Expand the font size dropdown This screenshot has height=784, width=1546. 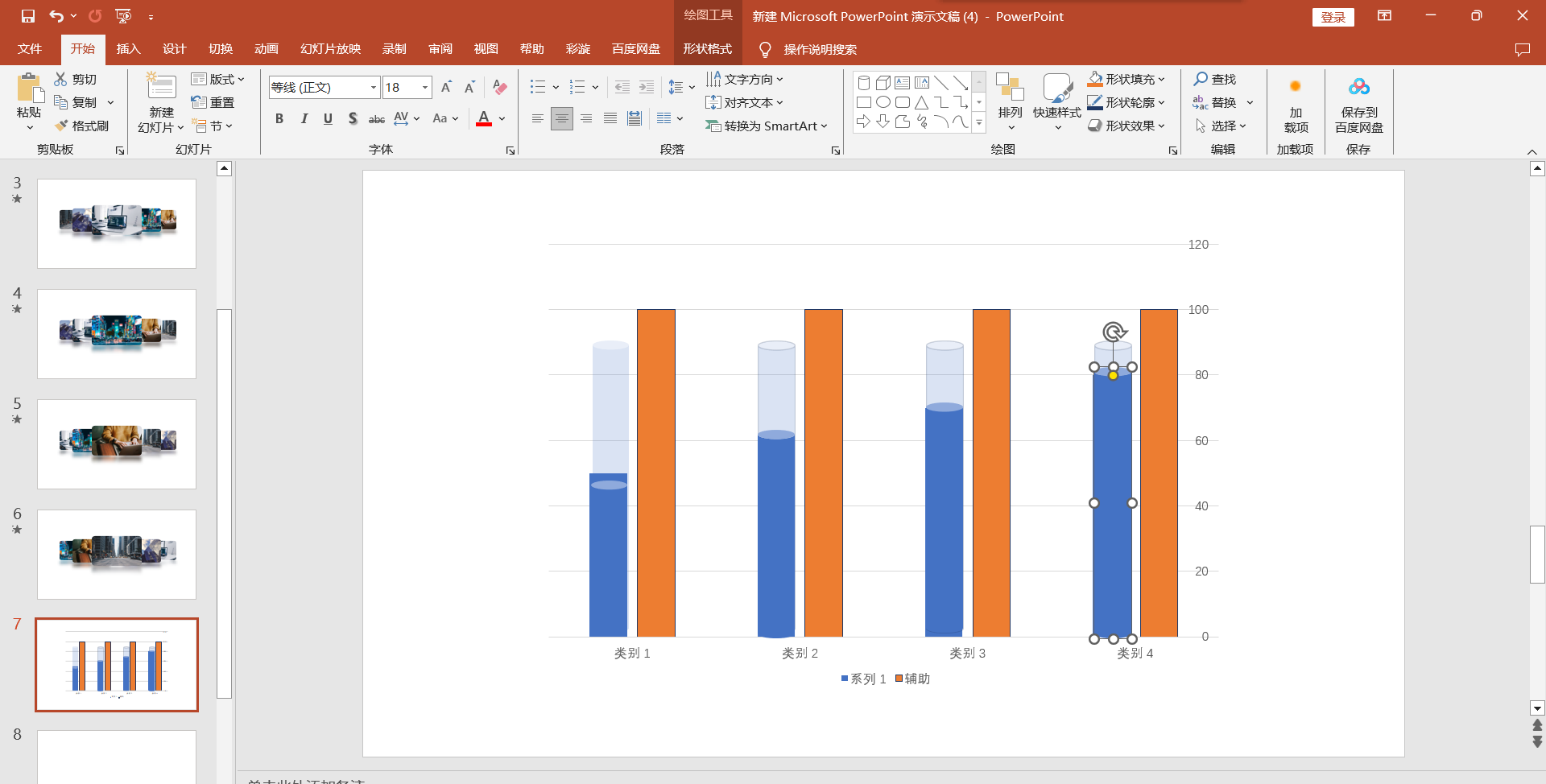(x=424, y=87)
